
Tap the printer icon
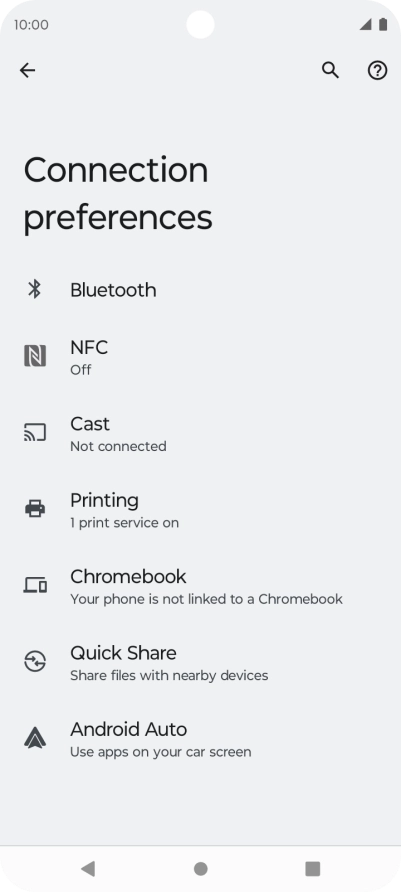(x=35, y=509)
